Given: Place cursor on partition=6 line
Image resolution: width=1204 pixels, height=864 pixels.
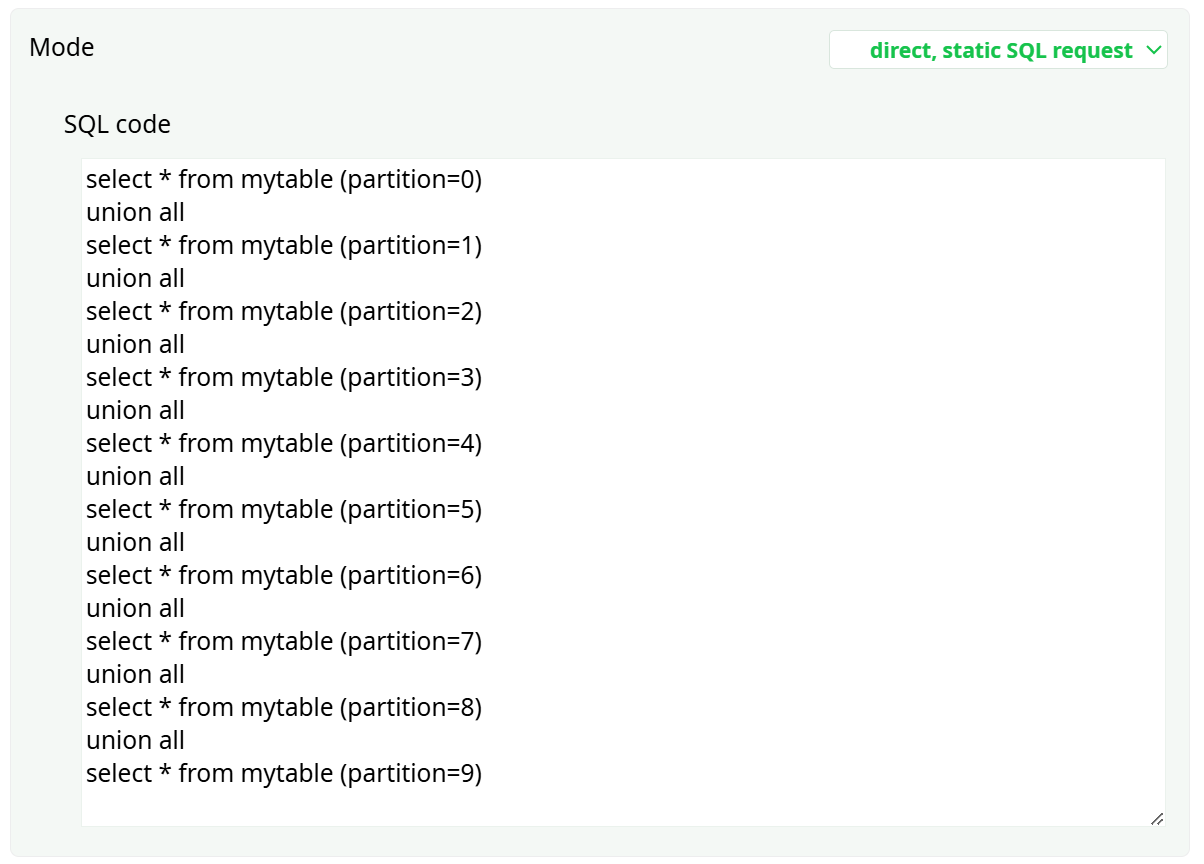Looking at the screenshot, I should 284,576.
